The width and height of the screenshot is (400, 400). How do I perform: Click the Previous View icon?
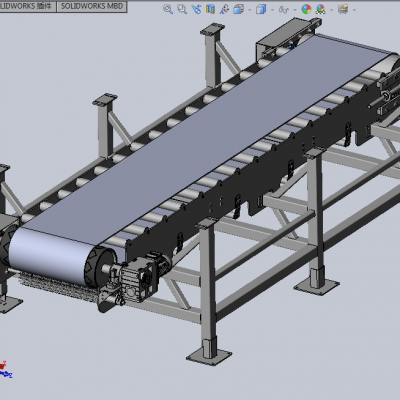tap(196, 9)
